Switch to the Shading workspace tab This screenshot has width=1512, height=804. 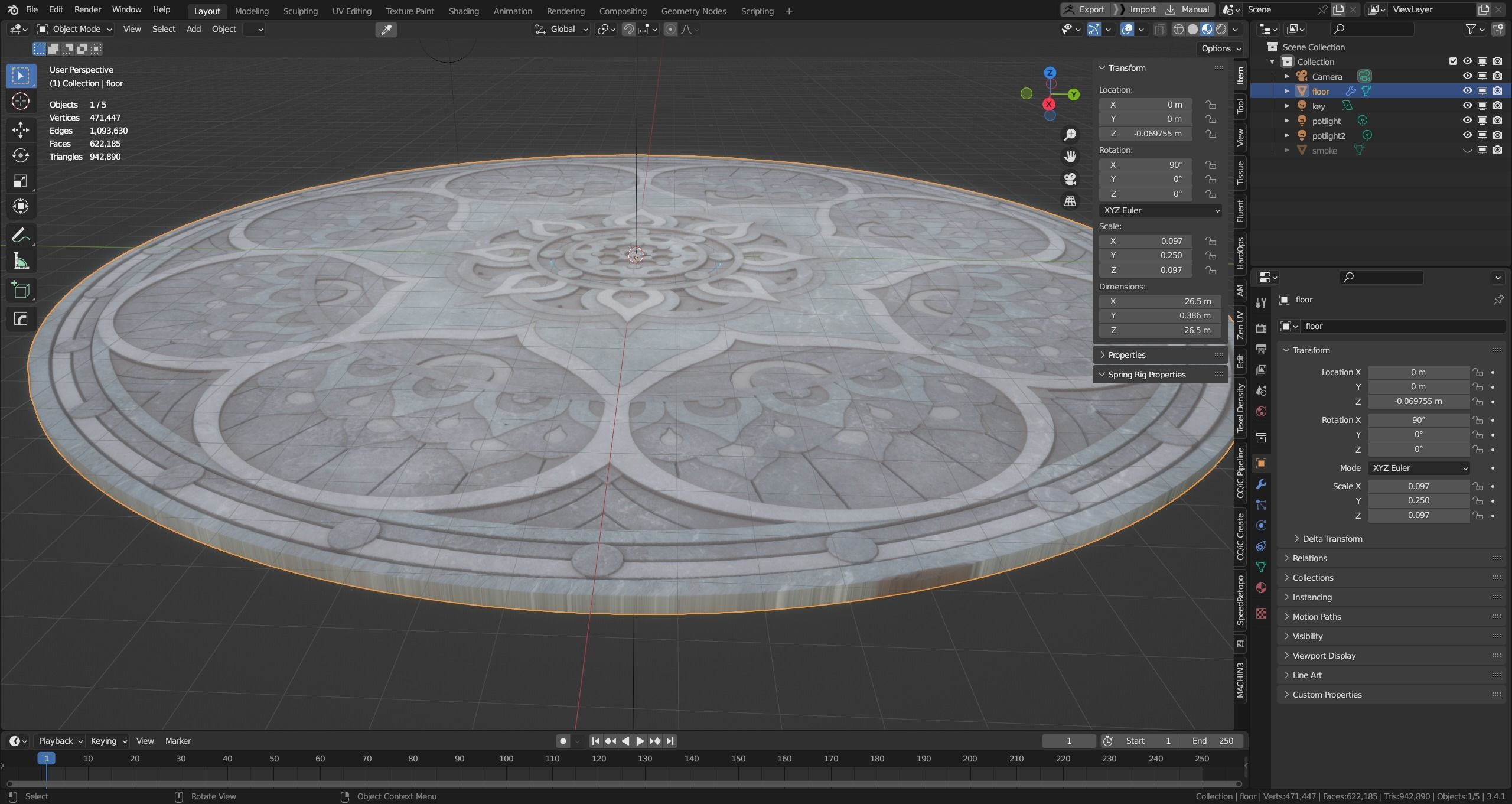[464, 11]
